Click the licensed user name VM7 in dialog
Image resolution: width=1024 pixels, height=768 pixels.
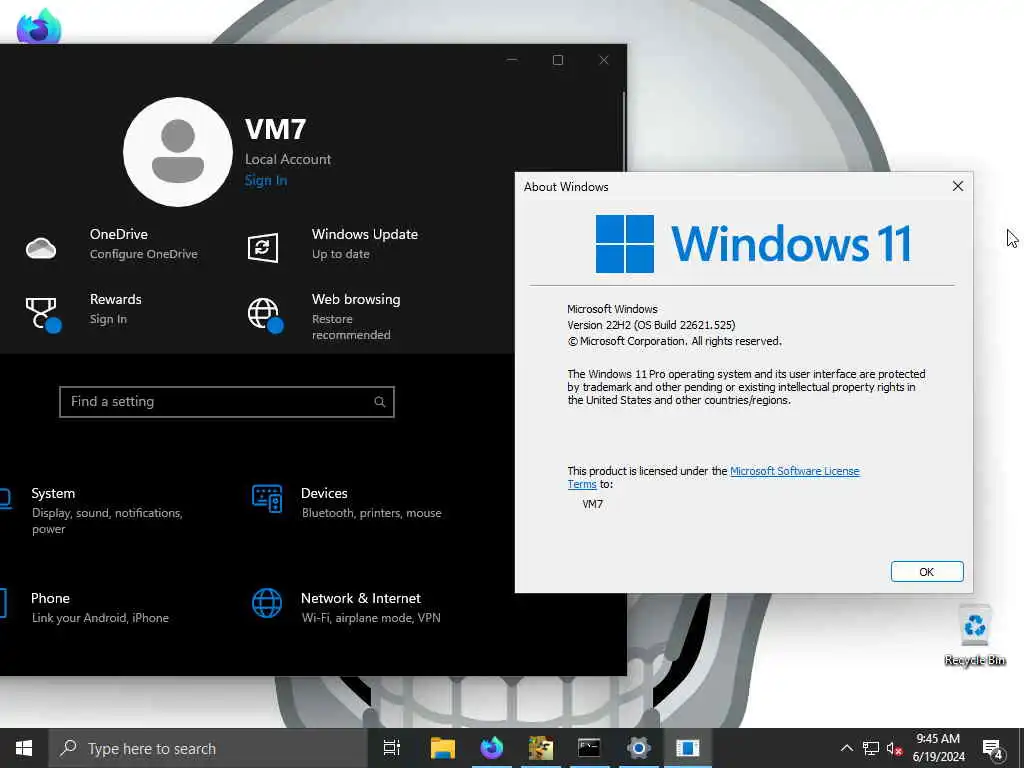(x=592, y=504)
